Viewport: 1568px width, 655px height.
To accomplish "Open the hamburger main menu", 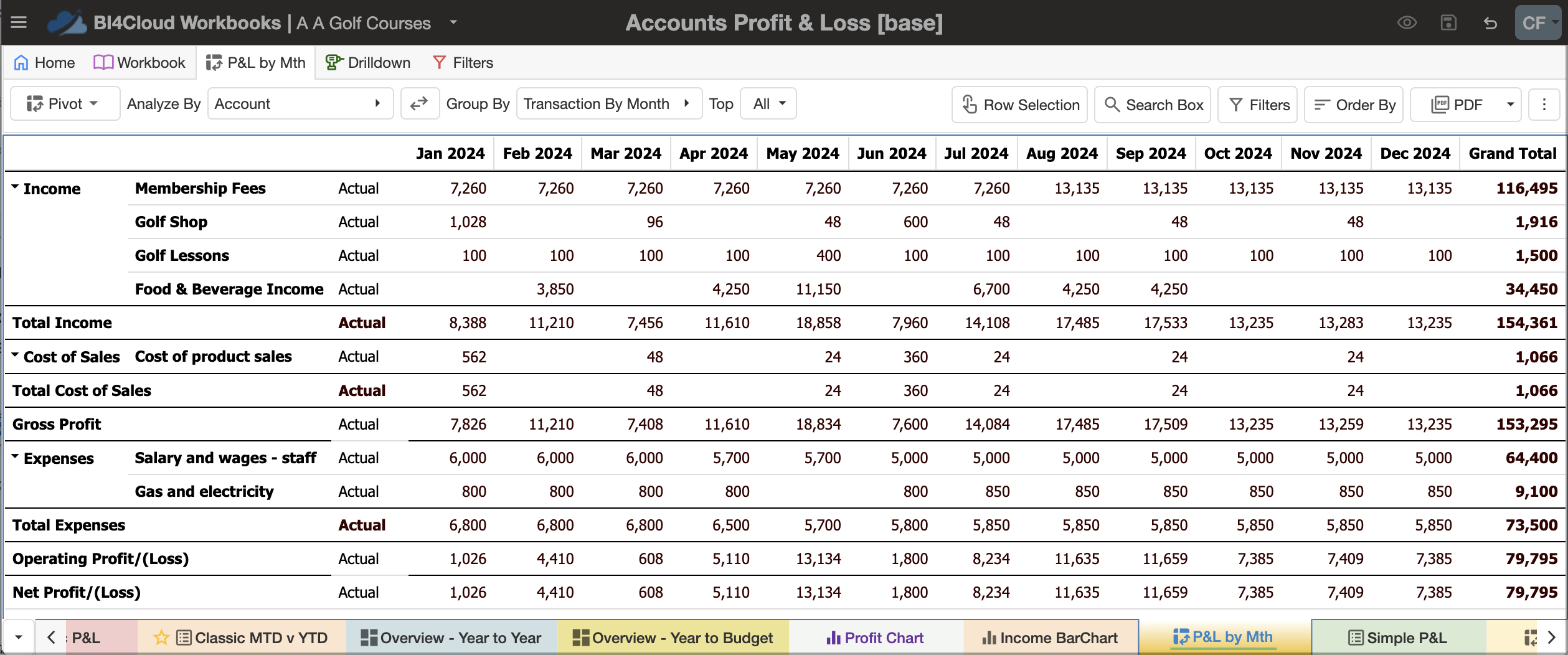I will point(19,23).
